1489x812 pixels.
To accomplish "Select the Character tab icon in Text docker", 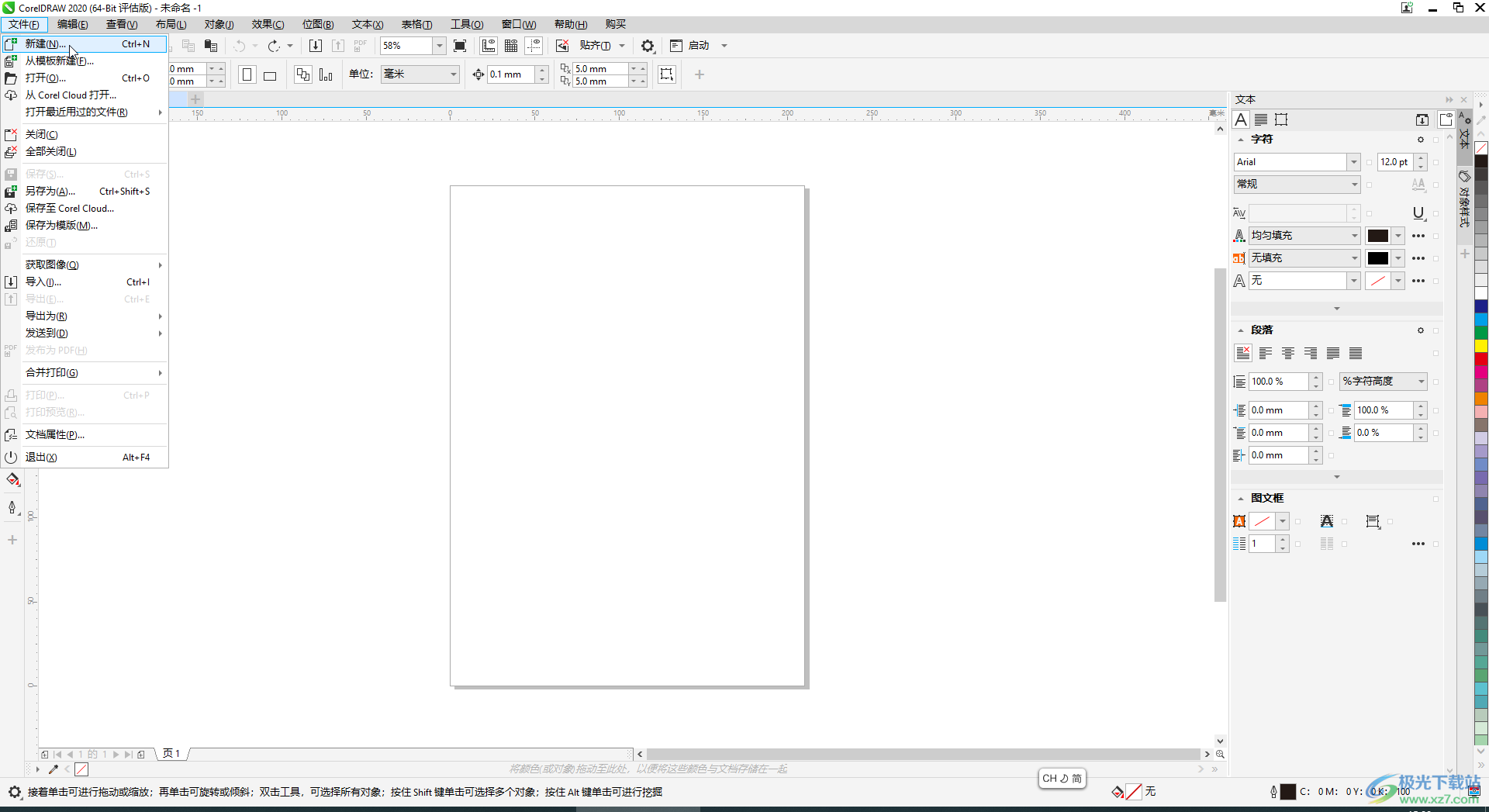I will (1241, 119).
